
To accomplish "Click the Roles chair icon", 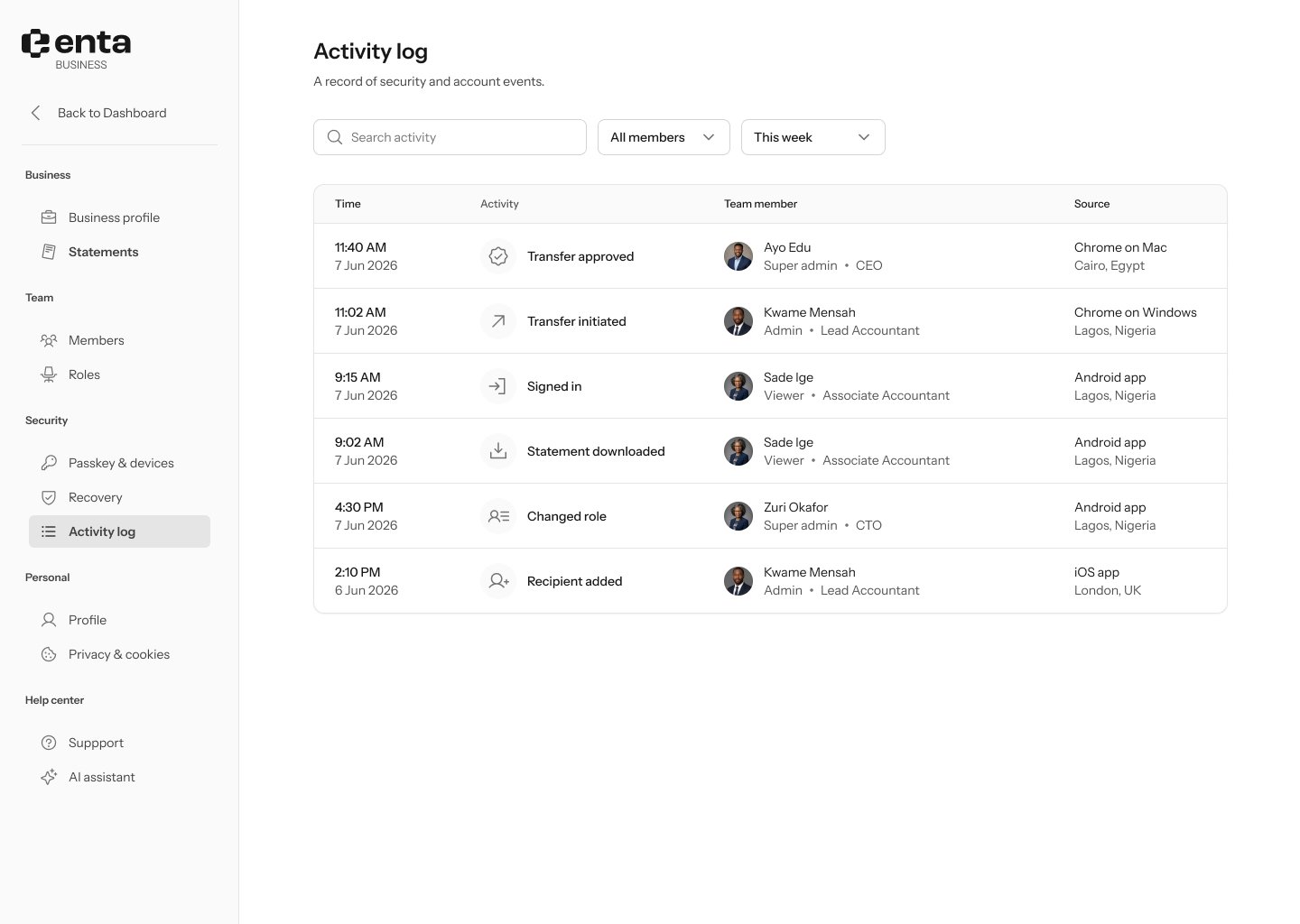I will pyautogui.click(x=49, y=374).
